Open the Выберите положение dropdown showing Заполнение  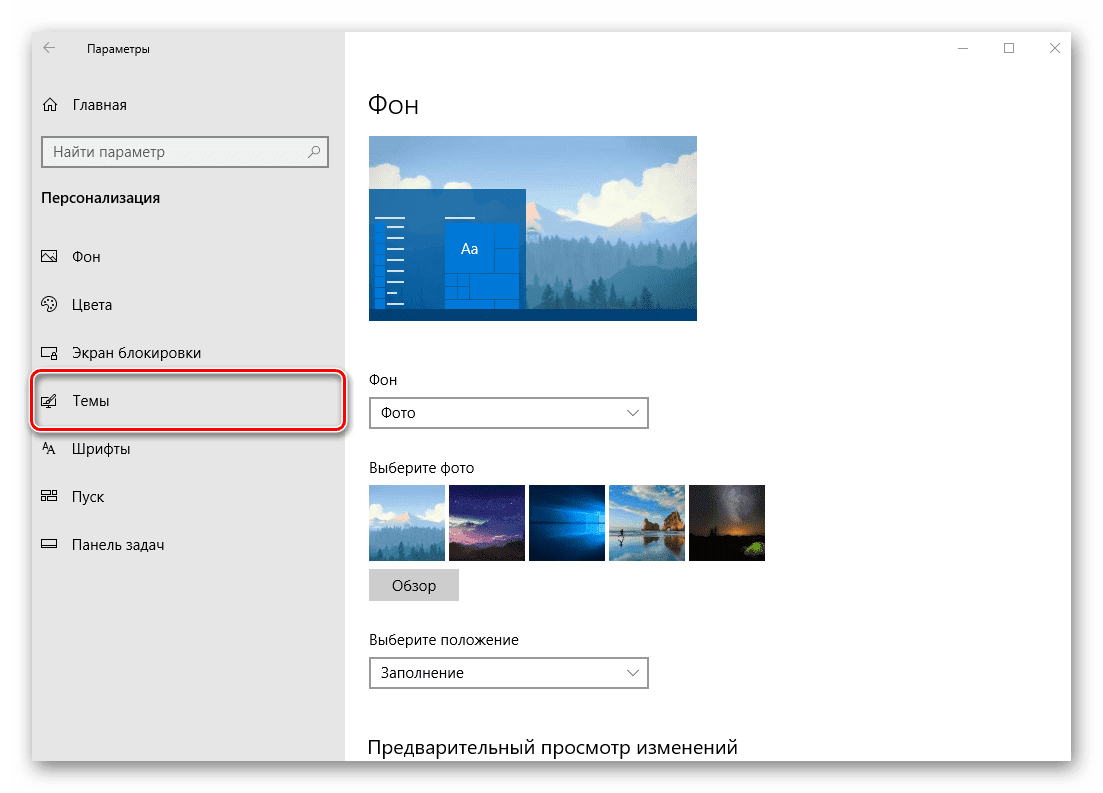[509, 673]
